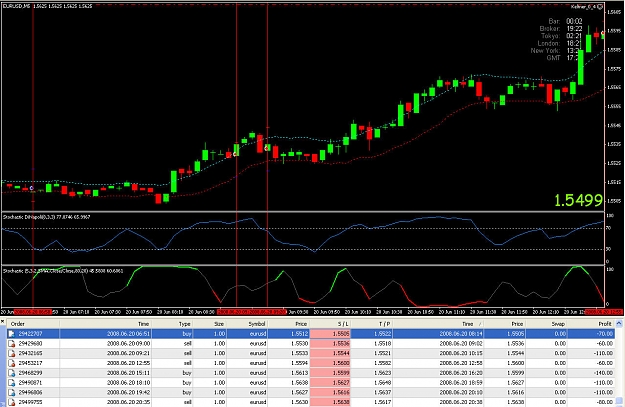The image size is (625, 407).
Task: Sort by the Type column header
Action: point(173,324)
